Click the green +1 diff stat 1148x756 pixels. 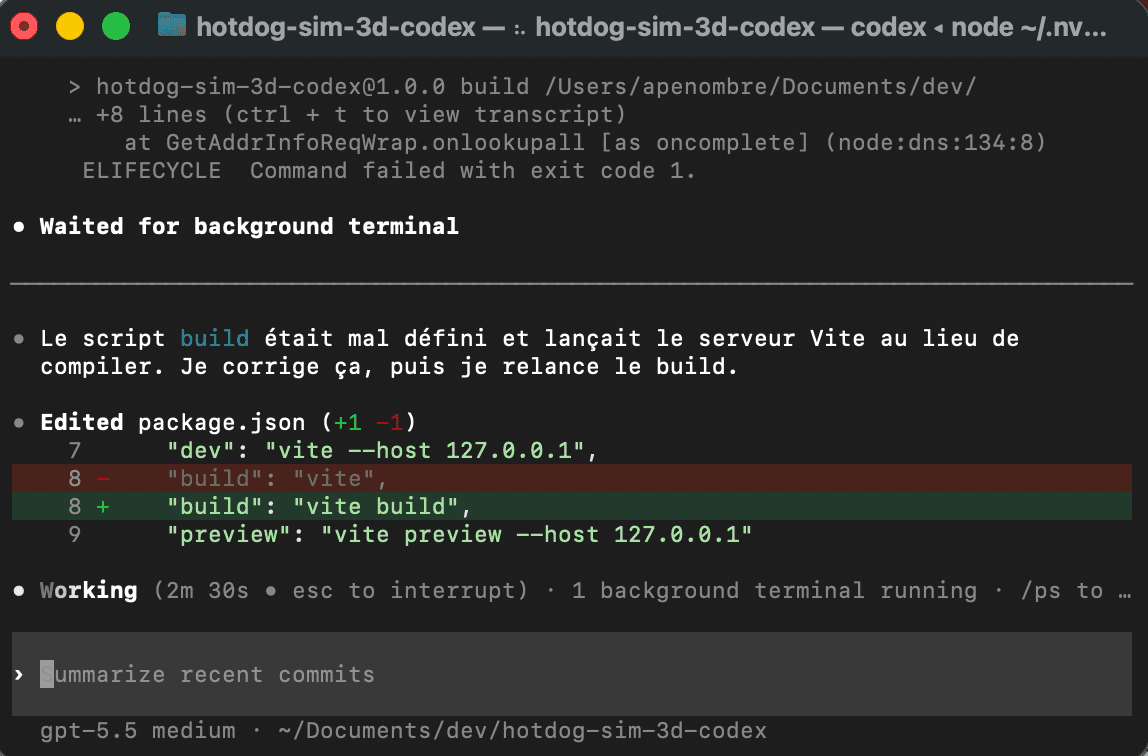pyautogui.click(x=347, y=422)
